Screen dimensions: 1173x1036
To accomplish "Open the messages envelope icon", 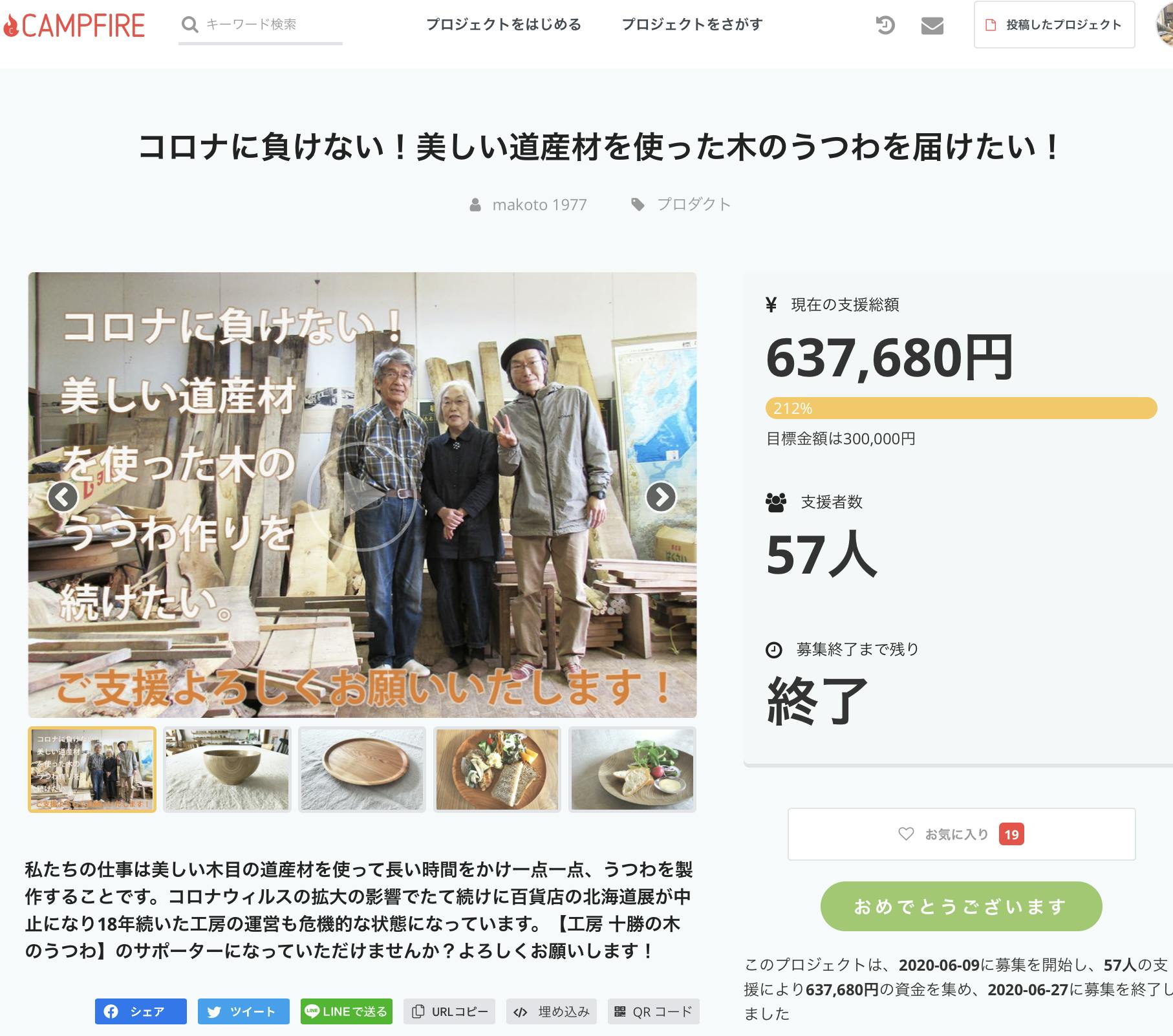I will point(932,26).
